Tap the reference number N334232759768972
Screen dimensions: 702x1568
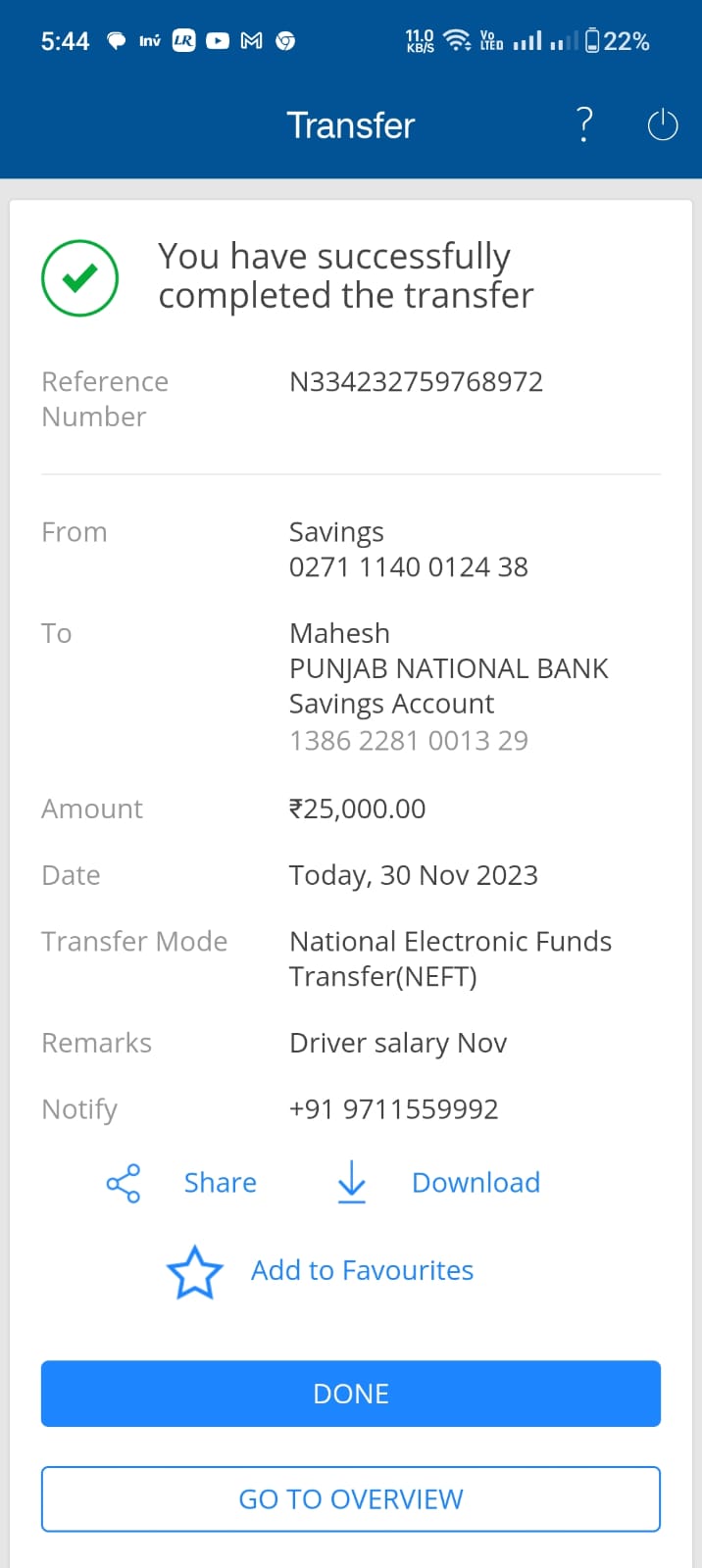(x=416, y=382)
